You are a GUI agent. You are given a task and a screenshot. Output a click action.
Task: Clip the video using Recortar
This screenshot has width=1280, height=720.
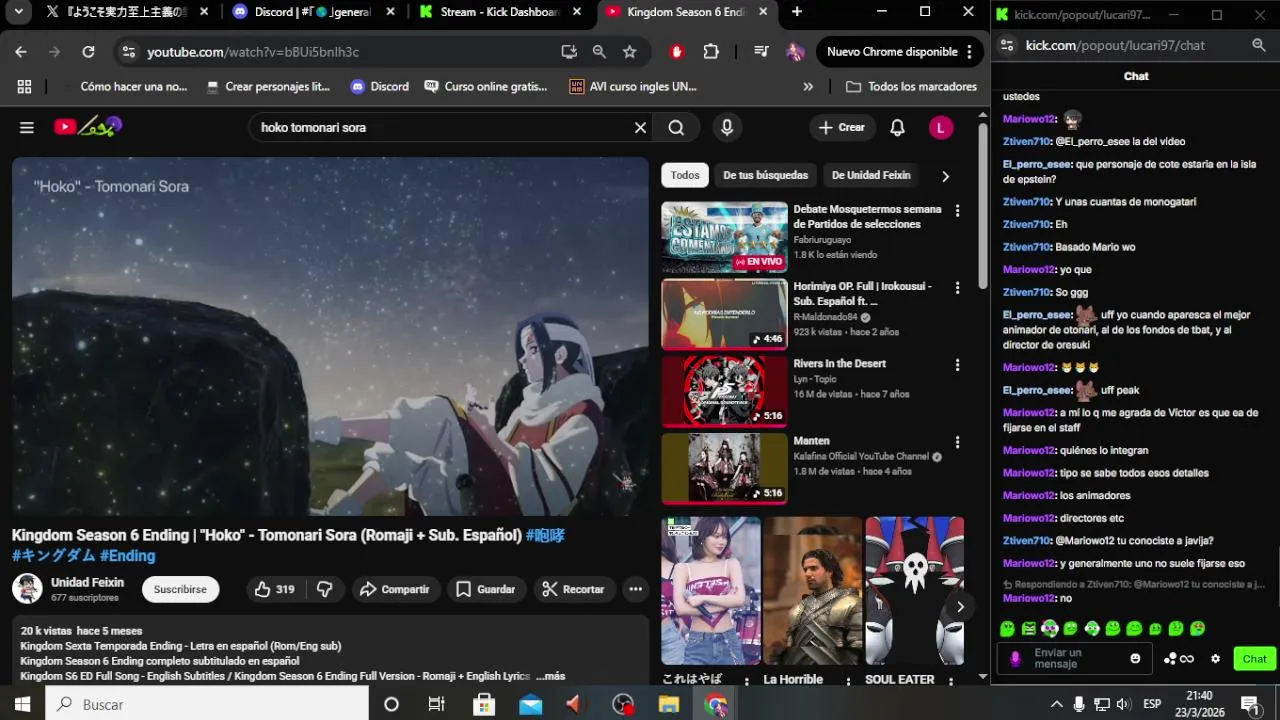(x=573, y=589)
